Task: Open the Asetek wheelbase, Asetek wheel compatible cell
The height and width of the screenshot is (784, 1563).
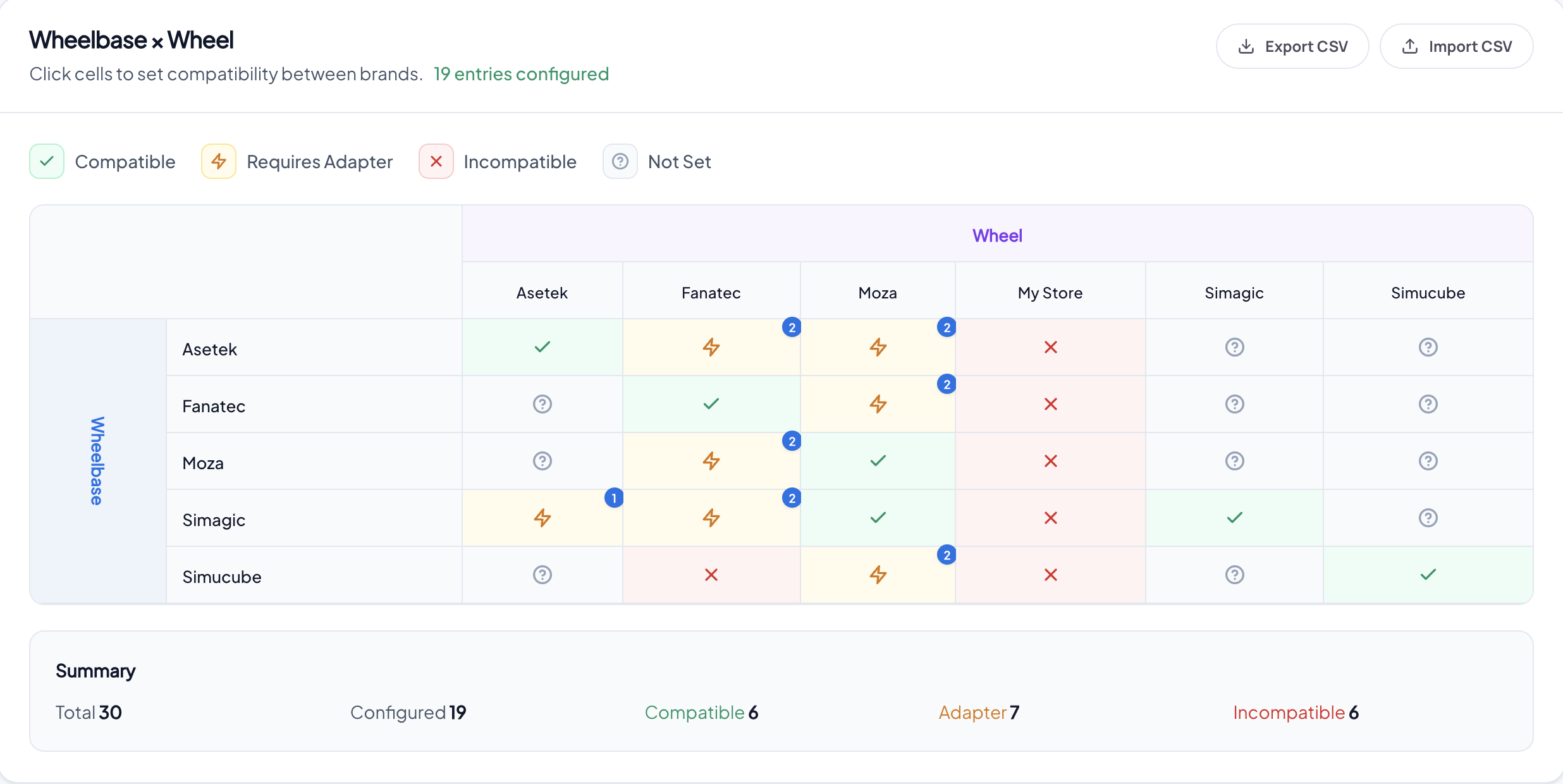Action: tap(542, 347)
